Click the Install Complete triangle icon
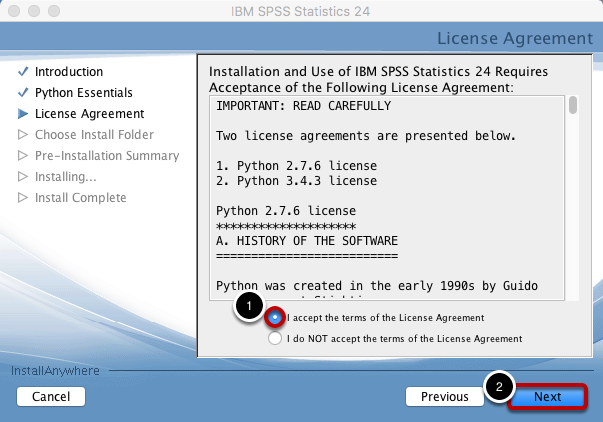603x422 pixels. [x=23, y=197]
